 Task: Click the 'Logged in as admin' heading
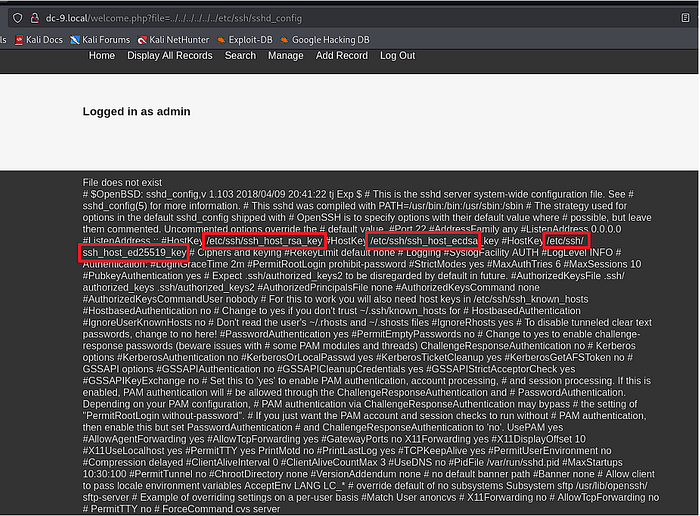(137, 111)
